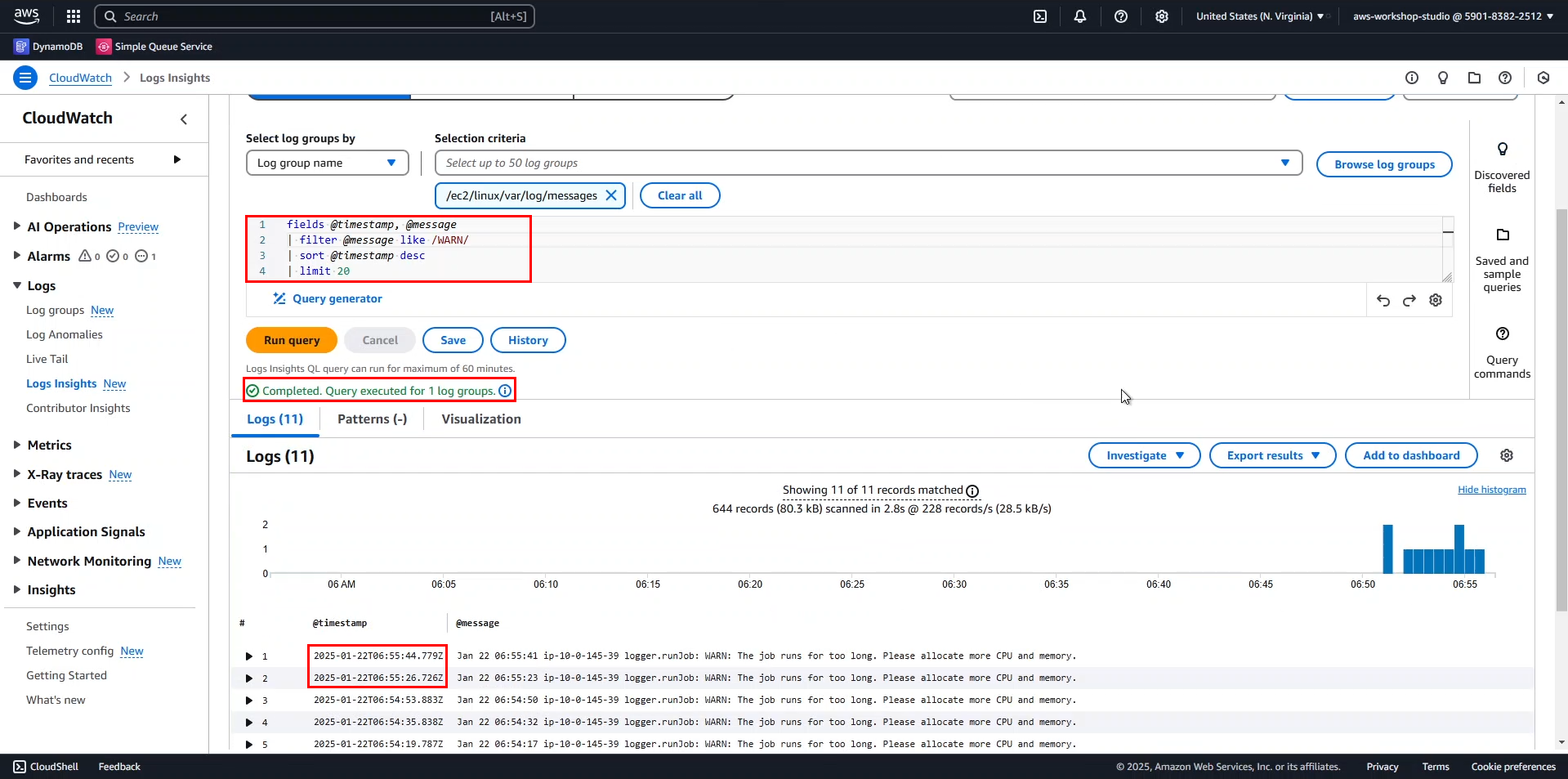Click the Hide histogram link

[x=1491, y=490]
